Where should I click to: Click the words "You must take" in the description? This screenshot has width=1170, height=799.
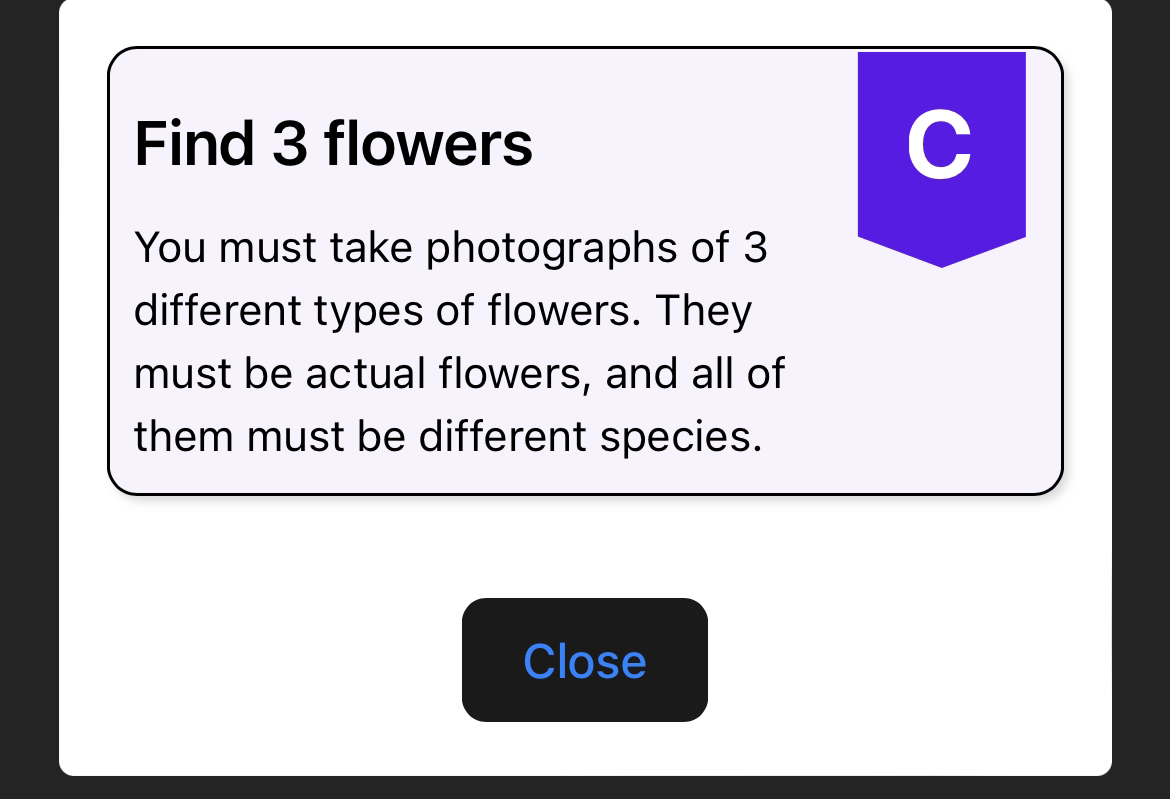click(273, 248)
